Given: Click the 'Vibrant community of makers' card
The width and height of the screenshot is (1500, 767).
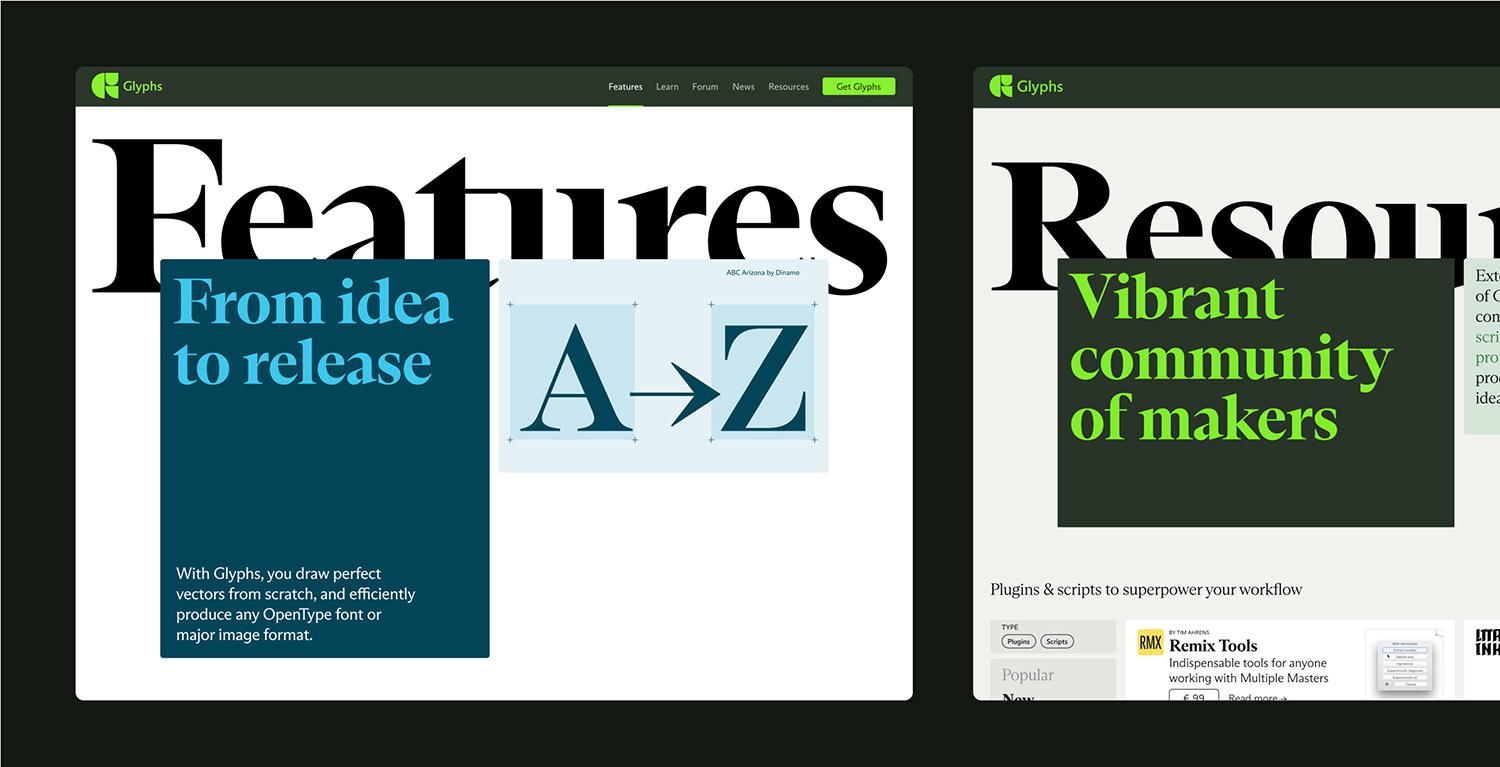Looking at the screenshot, I should click(x=1255, y=392).
